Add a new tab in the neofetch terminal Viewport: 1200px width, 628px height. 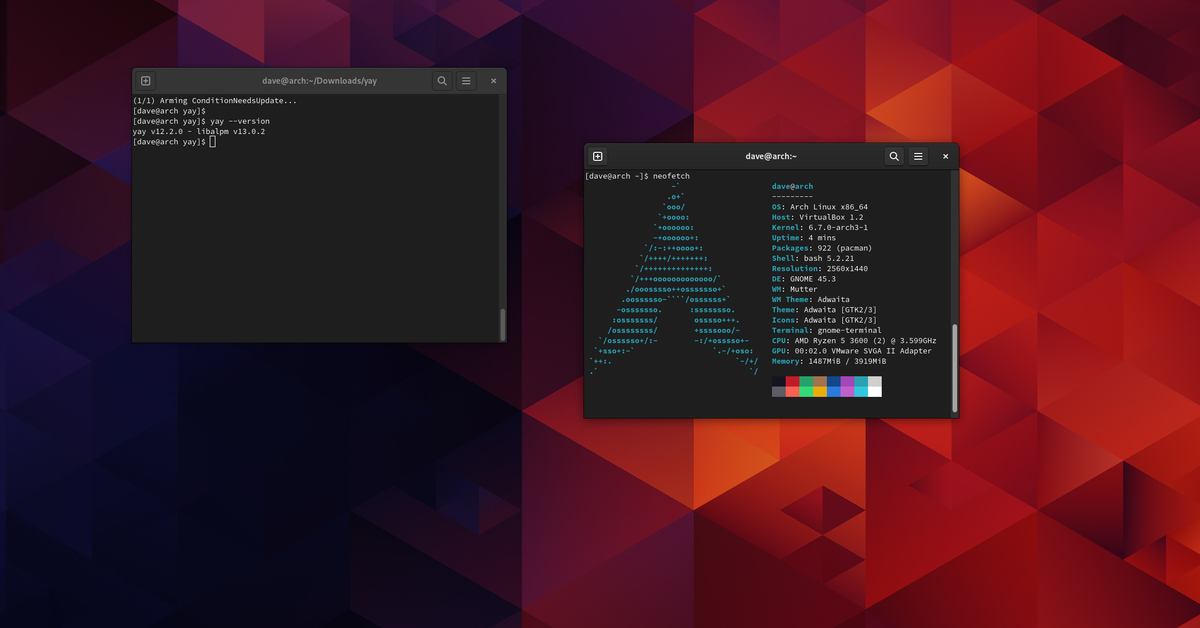pos(597,156)
